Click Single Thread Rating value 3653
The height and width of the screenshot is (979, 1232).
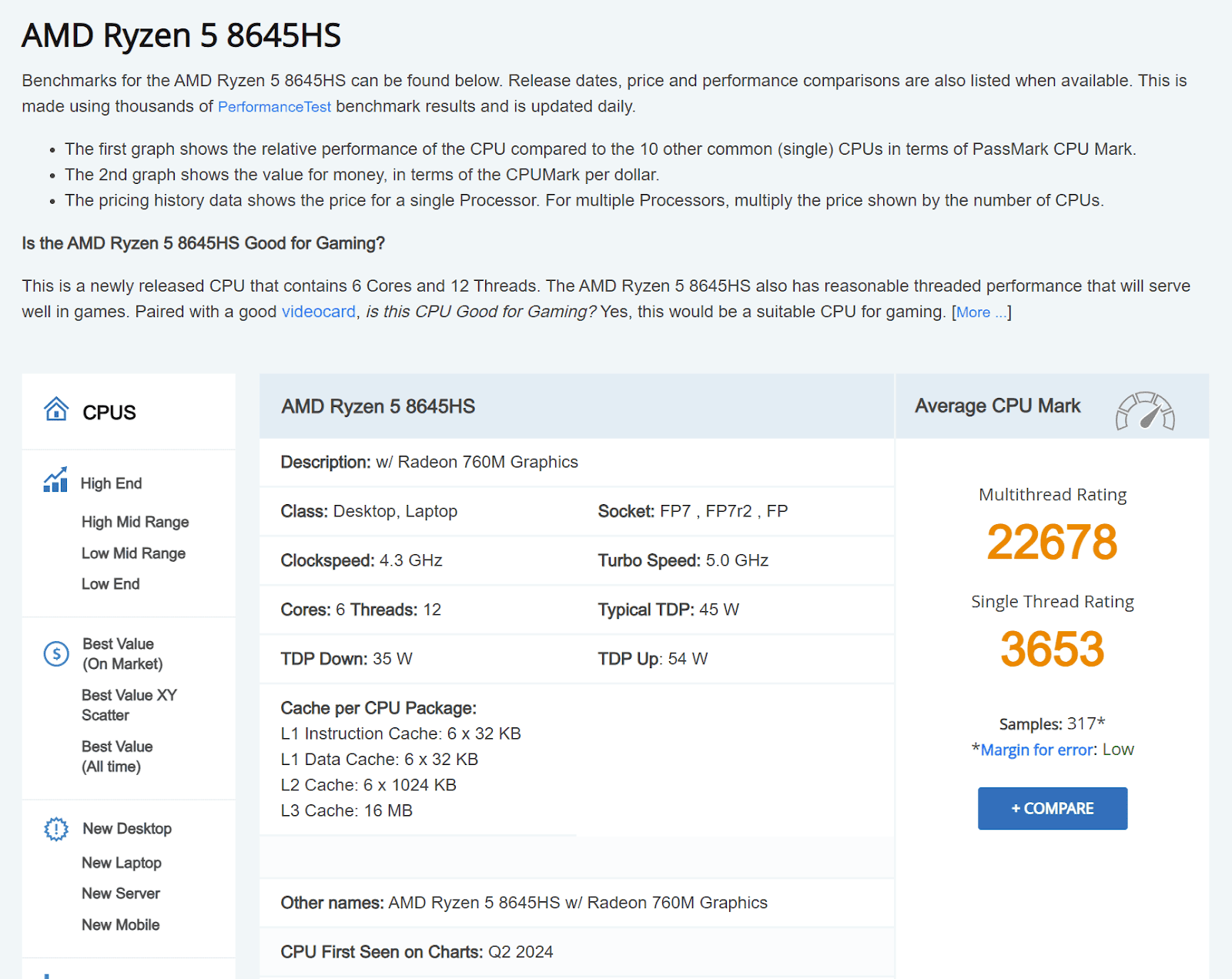tap(1052, 649)
